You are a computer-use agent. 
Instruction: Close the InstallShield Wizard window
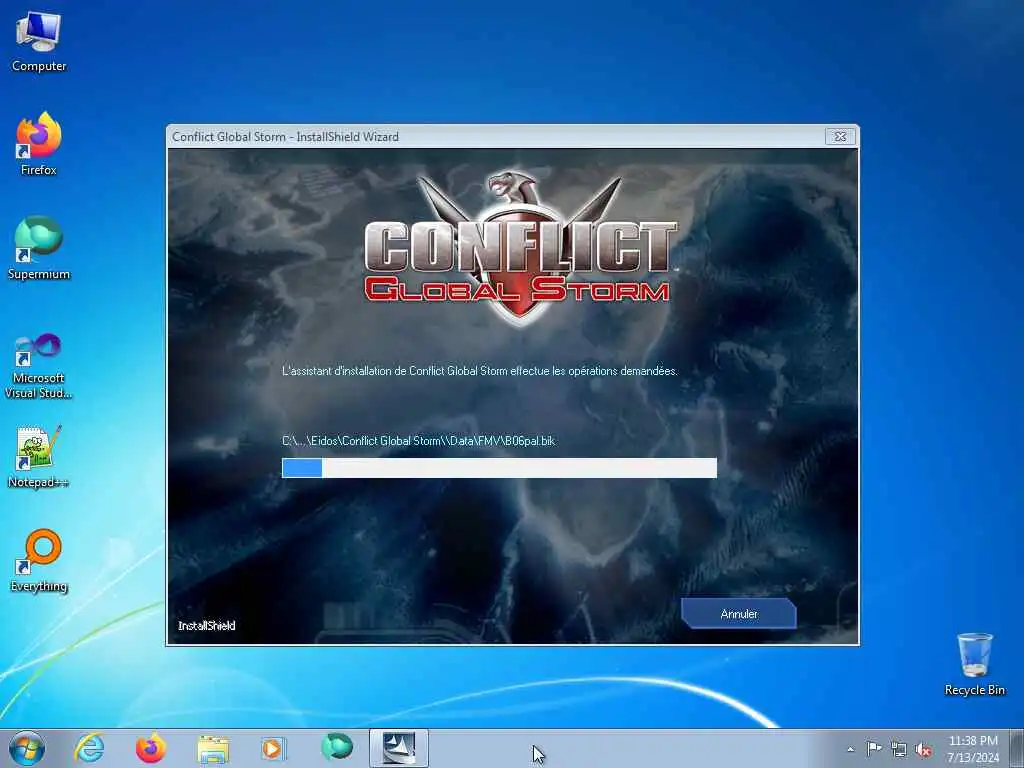click(x=840, y=136)
